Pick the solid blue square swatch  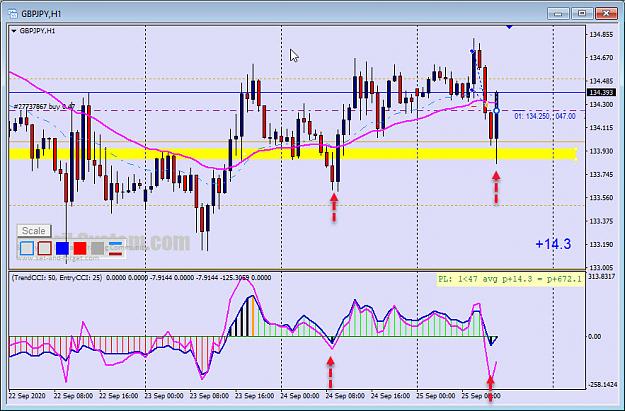pyautogui.click(x=62, y=248)
